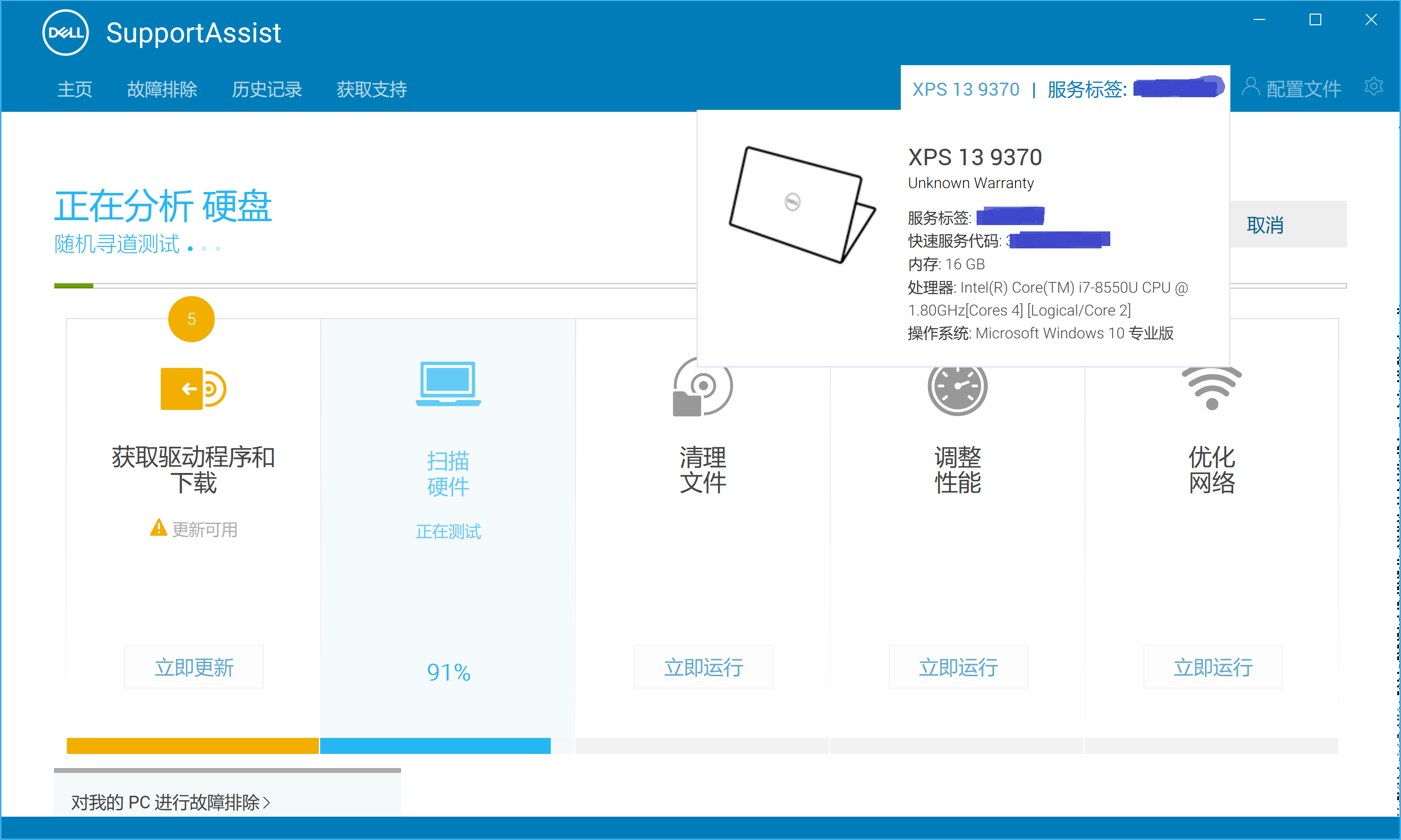Click the XPS laptop illustration
Screen dimensions: 1401x840
[x=802, y=205]
